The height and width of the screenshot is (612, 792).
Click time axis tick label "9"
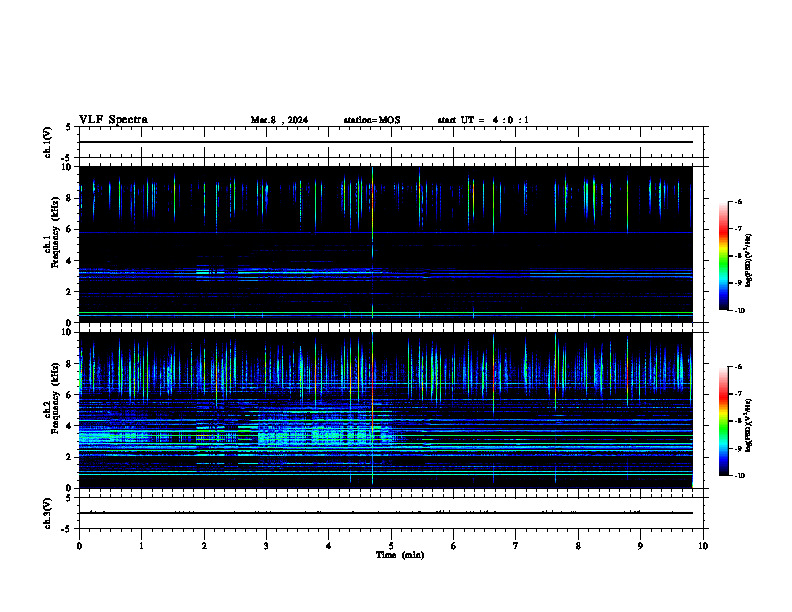[640, 546]
